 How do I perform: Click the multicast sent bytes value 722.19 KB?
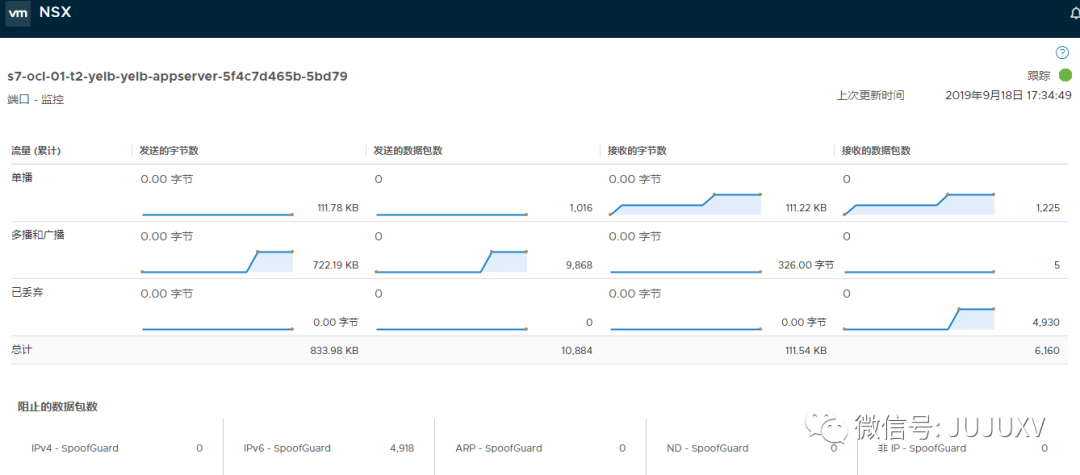[x=336, y=264]
